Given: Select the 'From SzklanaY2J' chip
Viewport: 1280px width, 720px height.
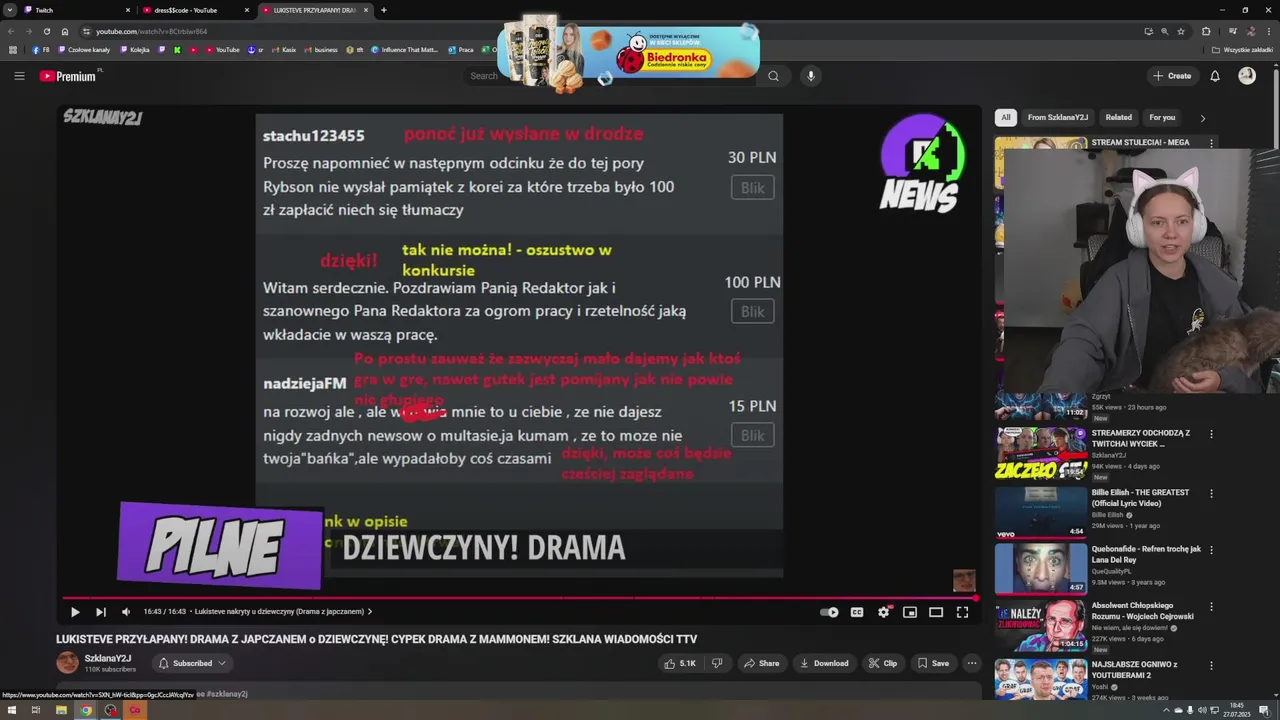Looking at the screenshot, I should pos(1058,117).
